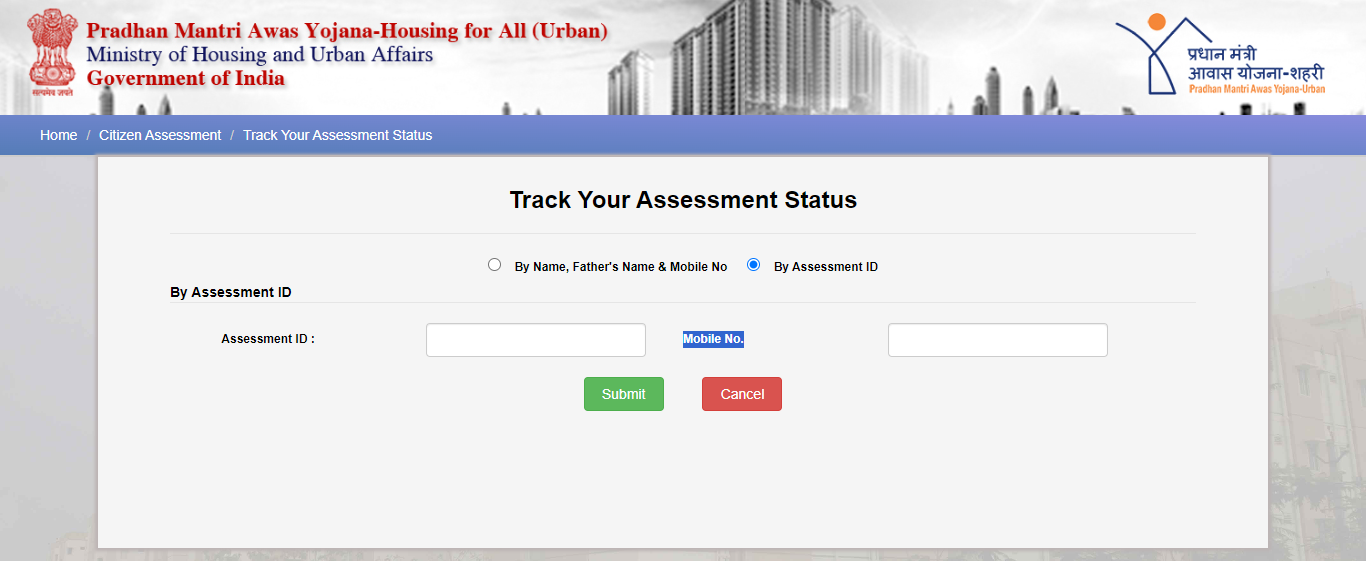Focus the Mobile No. input field
The image size is (1366, 561).
tap(998, 340)
